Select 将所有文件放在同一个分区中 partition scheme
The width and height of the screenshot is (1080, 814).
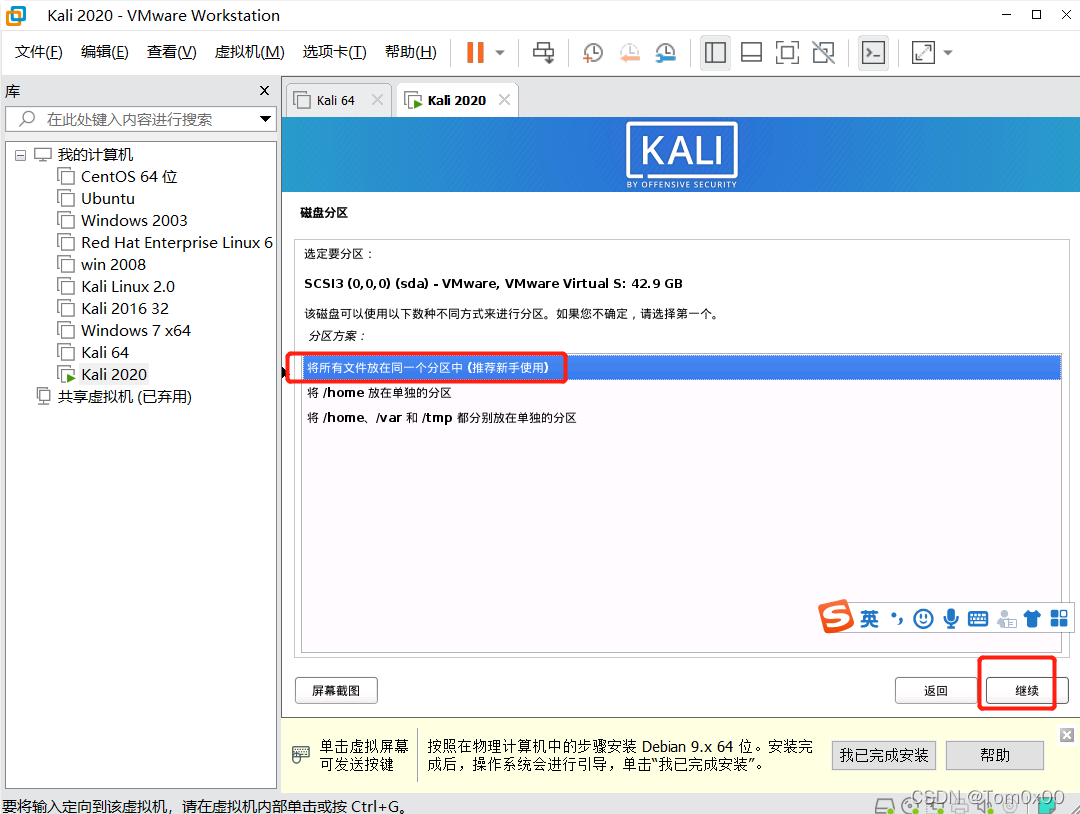tap(681, 368)
